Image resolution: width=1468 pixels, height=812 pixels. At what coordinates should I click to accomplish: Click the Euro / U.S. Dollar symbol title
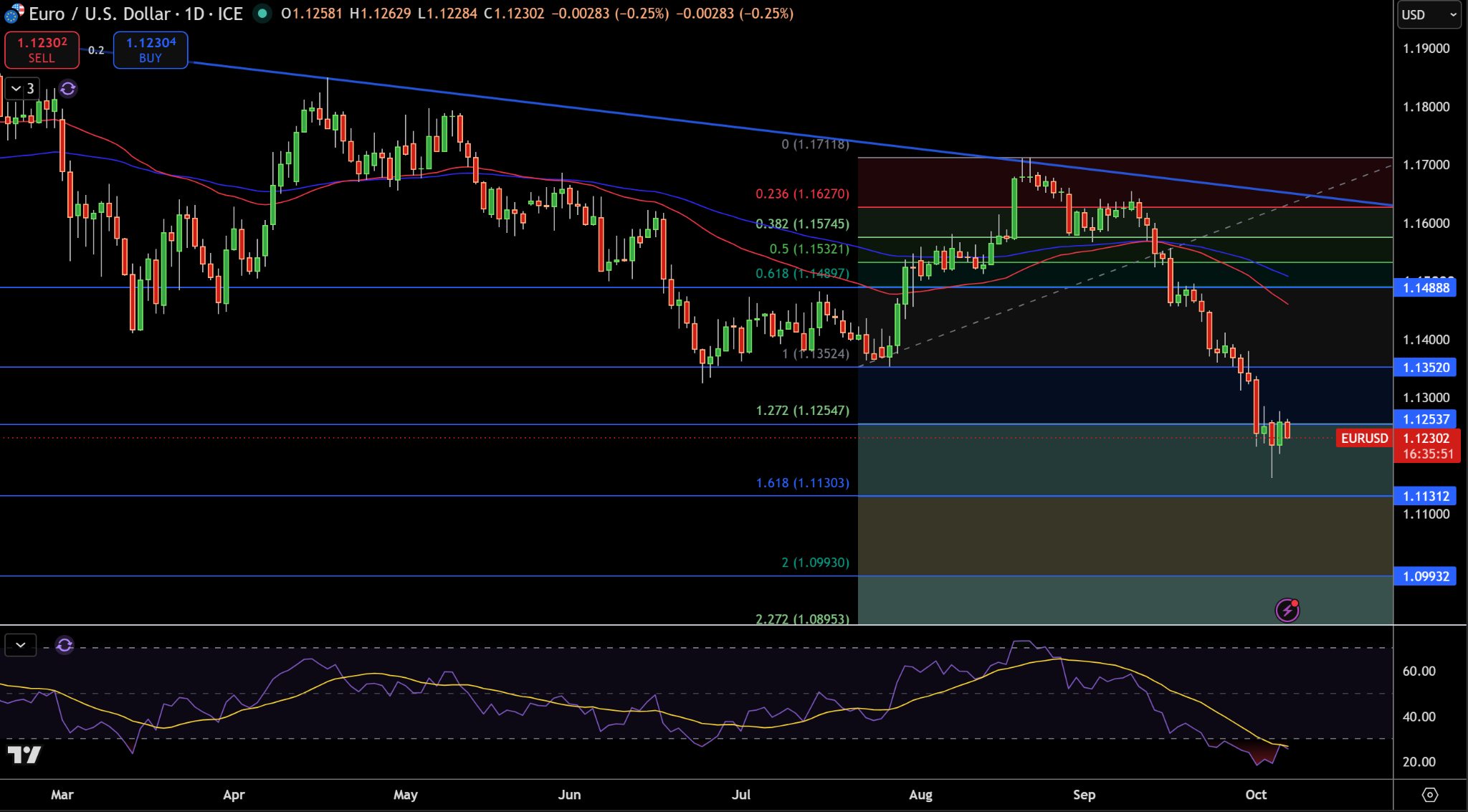click(100, 14)
